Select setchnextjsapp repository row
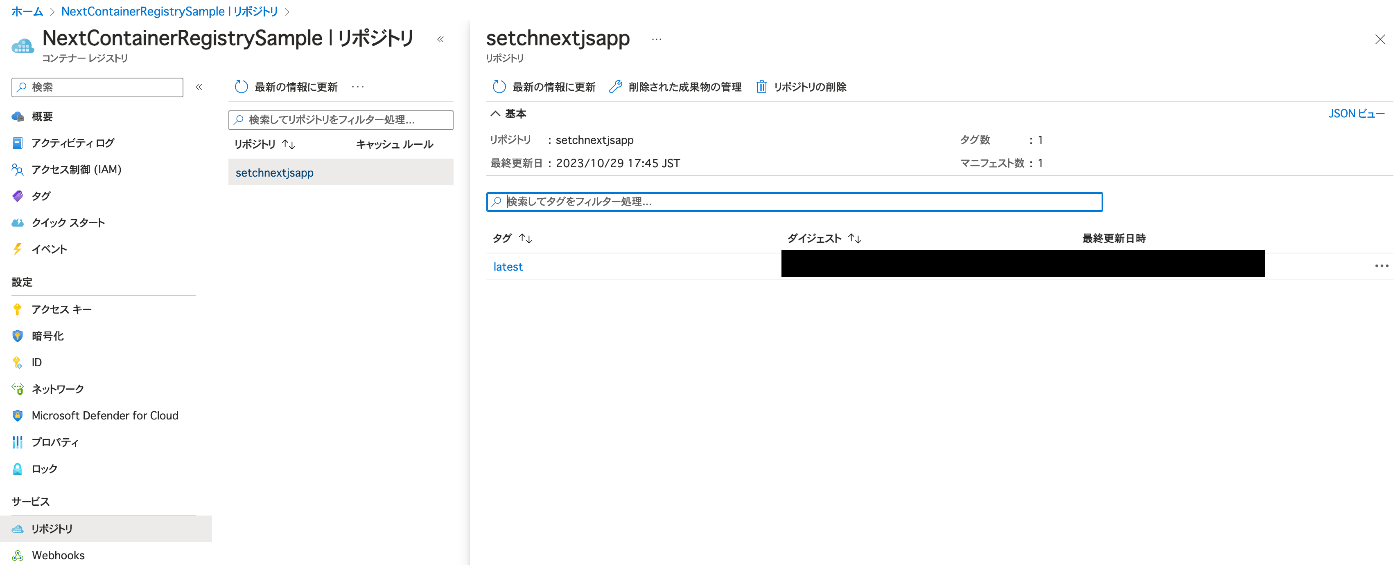1400x565 pixels. [x=341, y=173]
